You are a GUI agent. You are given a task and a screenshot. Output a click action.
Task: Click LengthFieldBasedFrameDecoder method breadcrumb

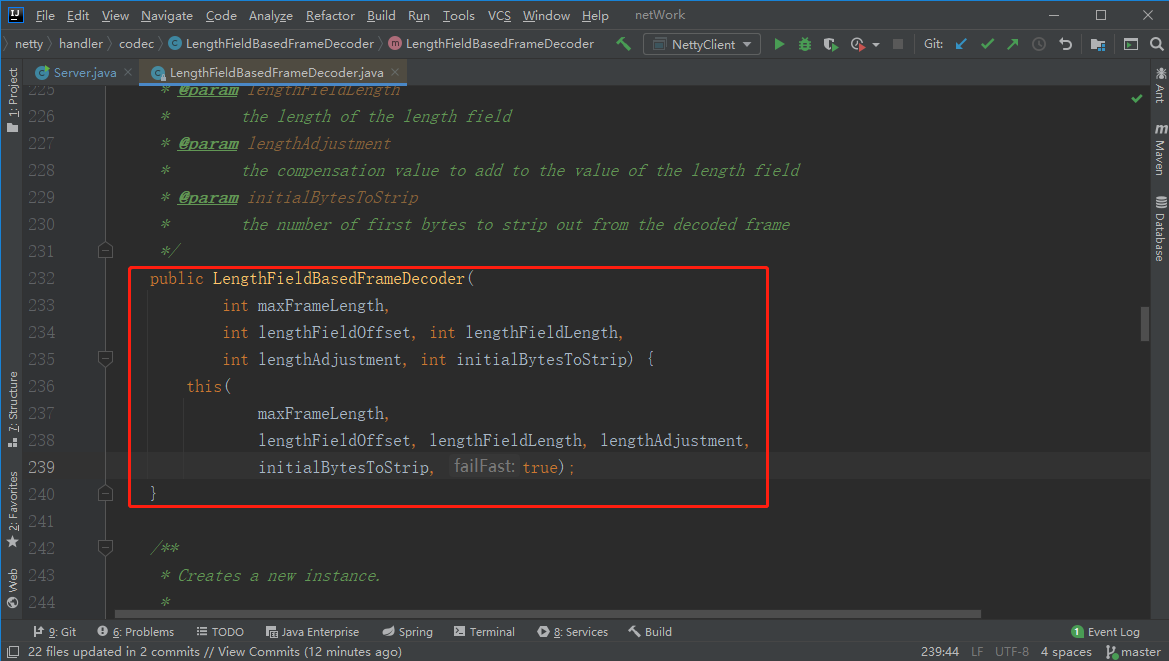coord(491,44)
